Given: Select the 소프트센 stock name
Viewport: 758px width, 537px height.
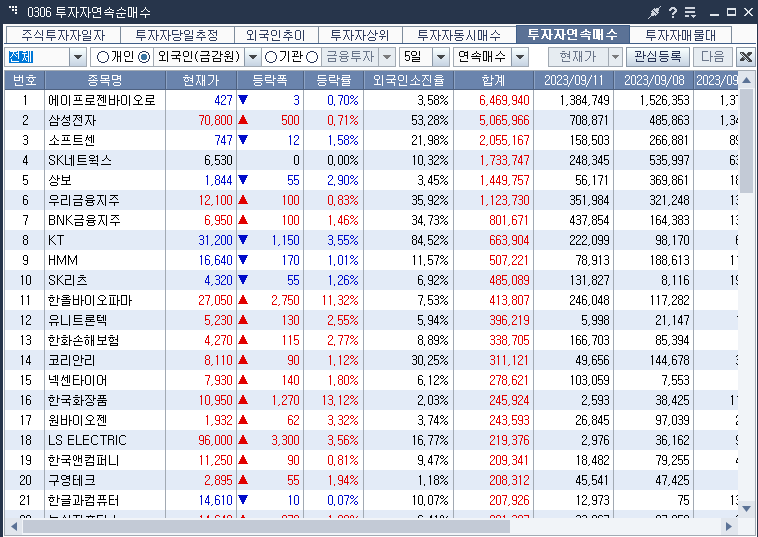Looking at the screenshot, I should click(72, 140).
